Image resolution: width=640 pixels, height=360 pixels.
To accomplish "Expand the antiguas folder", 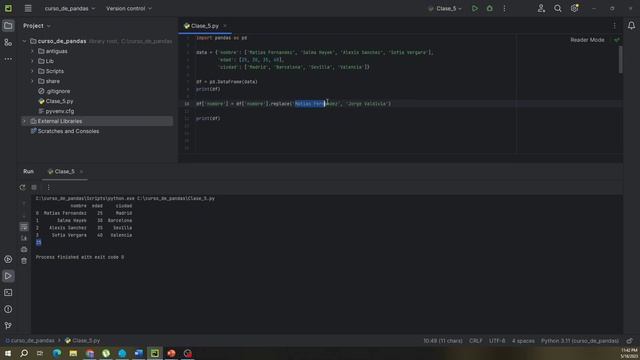I will [33, 51].
